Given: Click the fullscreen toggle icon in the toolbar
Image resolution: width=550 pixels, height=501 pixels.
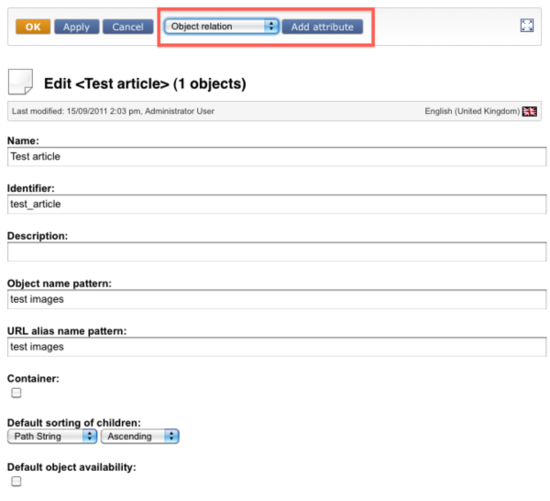Looking at the screenshot, I should [527, 26].
